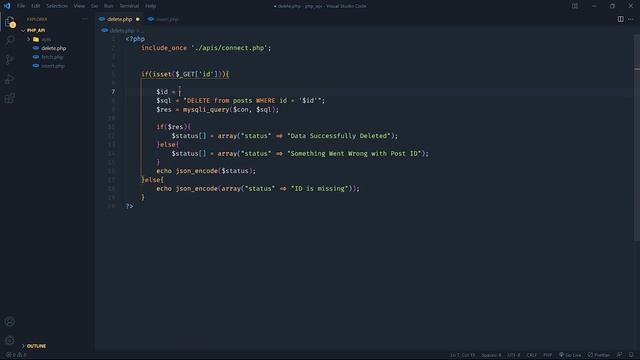Click Prettier in status bar
The height and width of the screenshot is (360, 640).
click(x=599, y=355)
